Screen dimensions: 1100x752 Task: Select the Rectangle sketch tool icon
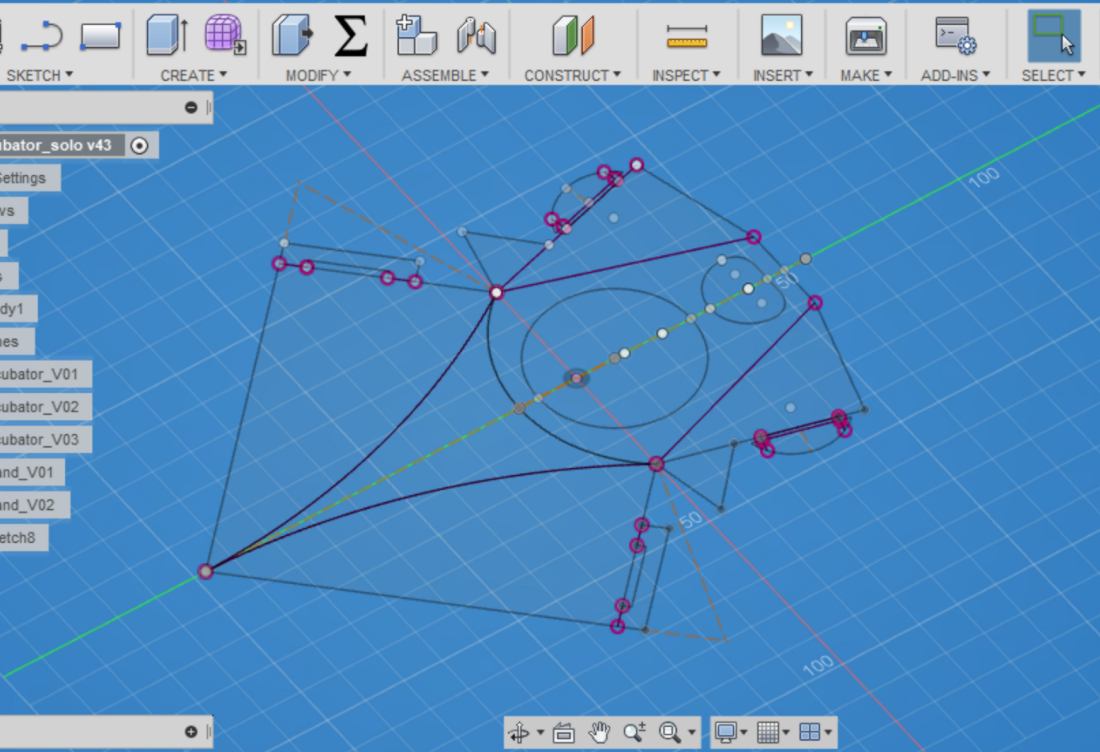pyautogui.click(x=100, y=35)
